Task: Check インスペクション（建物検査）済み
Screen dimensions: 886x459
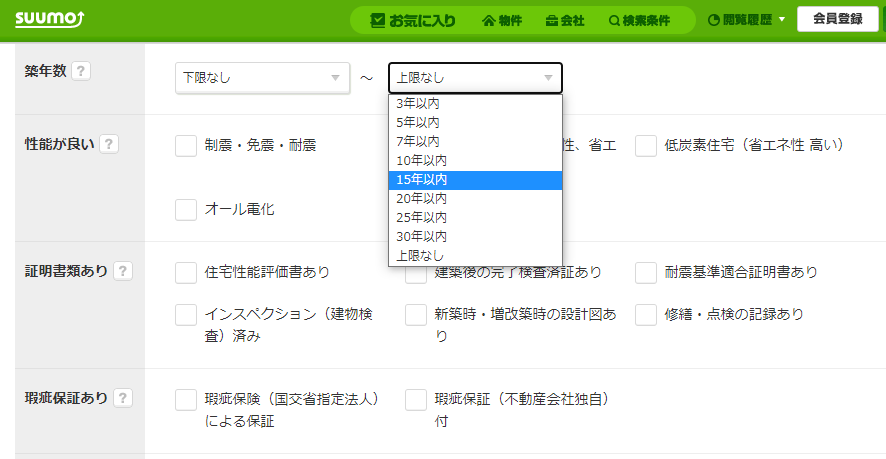Action: [186, 315]
